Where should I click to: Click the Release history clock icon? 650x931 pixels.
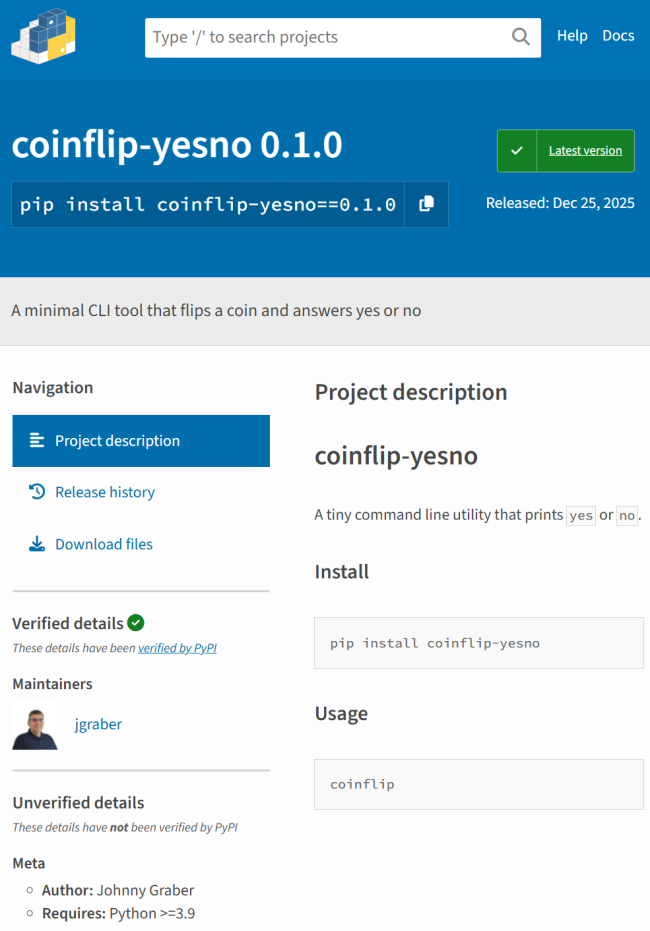(37, 492)
